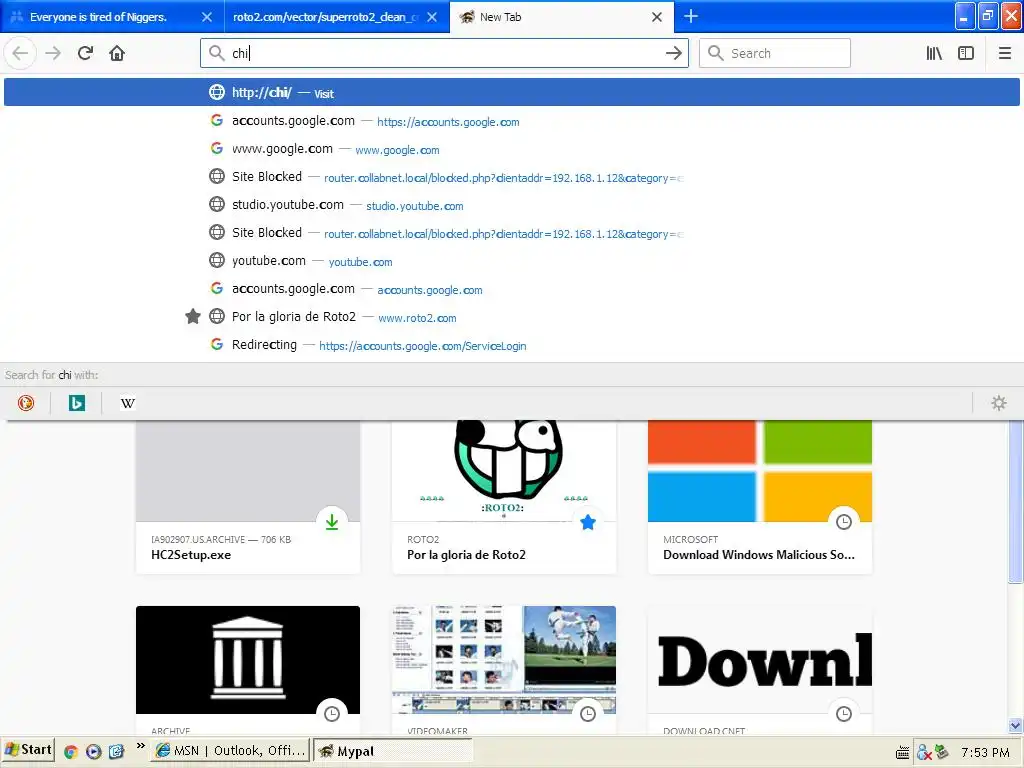Click the history clock on Archive tile
The image size is (1024, 768).
click(x=332, y=714)
